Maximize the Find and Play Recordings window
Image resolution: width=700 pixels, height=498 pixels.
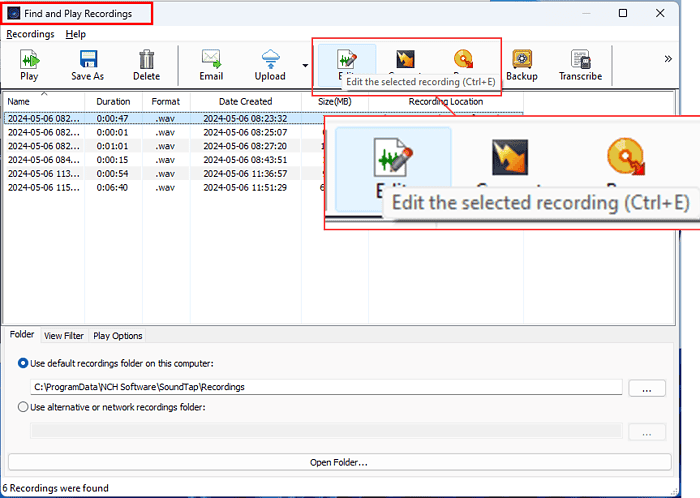[x=623, y=13]
